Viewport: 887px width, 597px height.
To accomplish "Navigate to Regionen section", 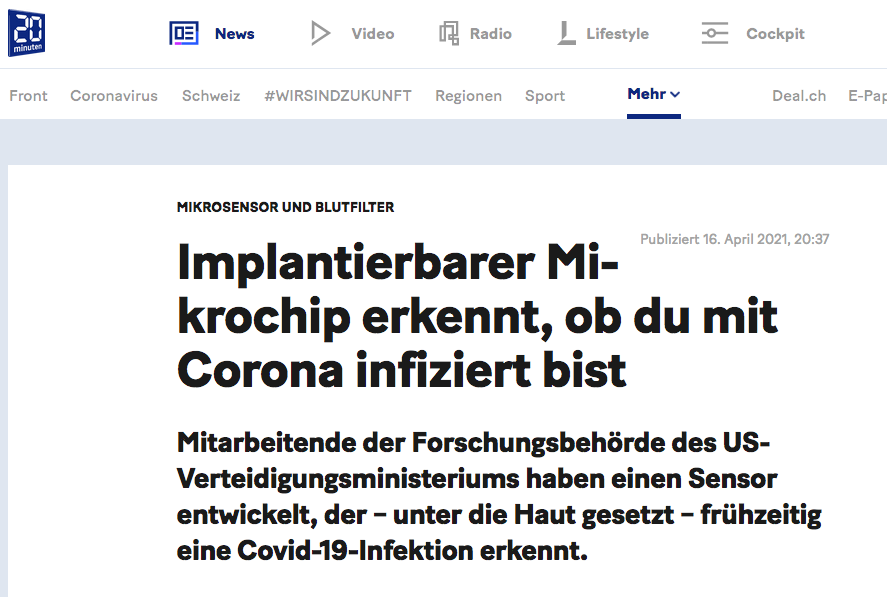I will [x=468, y=96].
